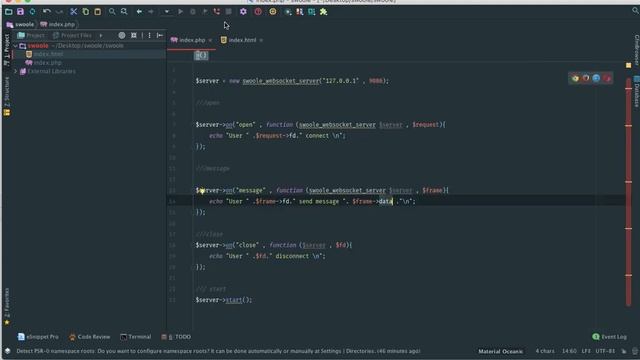The image size is (640, 360).
Task: Click the swoole breadcrumb in navigation bar
Action: pyautogui.click(x=20, y=24)
